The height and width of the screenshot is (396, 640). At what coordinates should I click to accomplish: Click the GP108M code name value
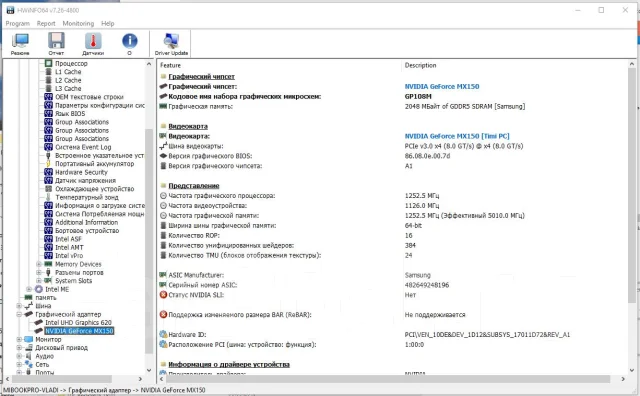[x=418, y=97]
